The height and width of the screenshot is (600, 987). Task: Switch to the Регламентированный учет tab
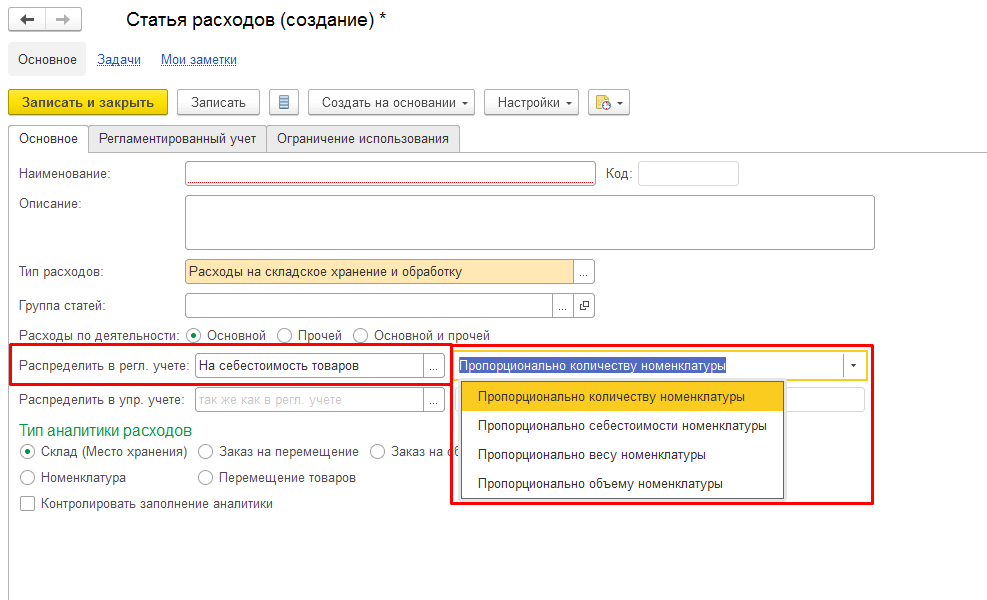[177, 139]
